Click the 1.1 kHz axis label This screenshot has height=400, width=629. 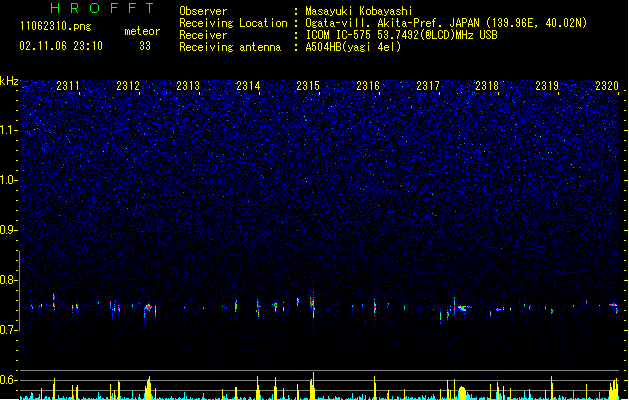9,130
